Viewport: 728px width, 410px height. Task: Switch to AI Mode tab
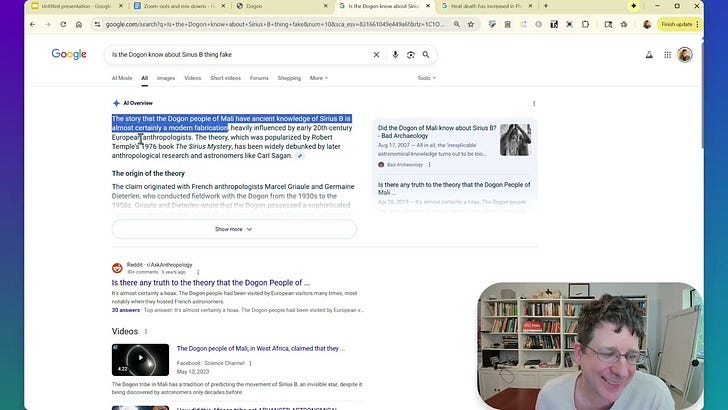122,78
